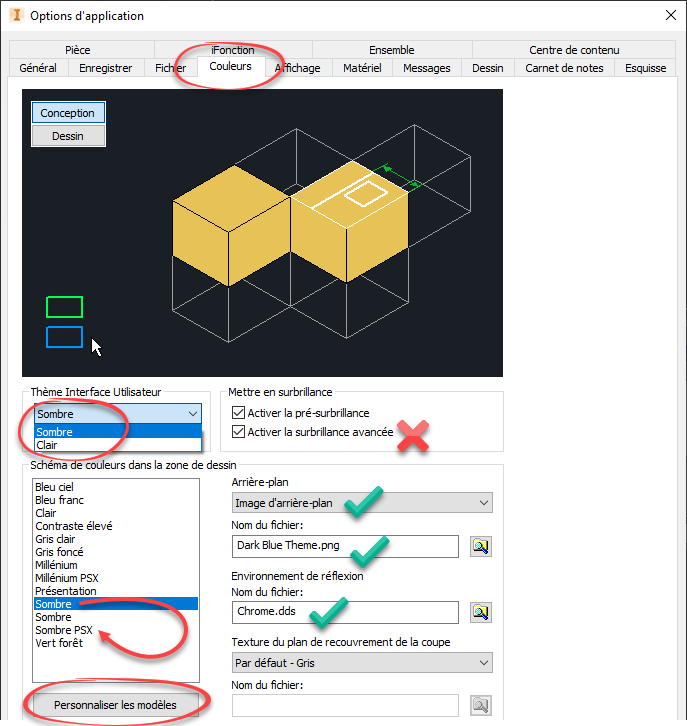Click the green rectangle color sample
This screenshot has width=687, height=726.
click(x=64, y=307)
